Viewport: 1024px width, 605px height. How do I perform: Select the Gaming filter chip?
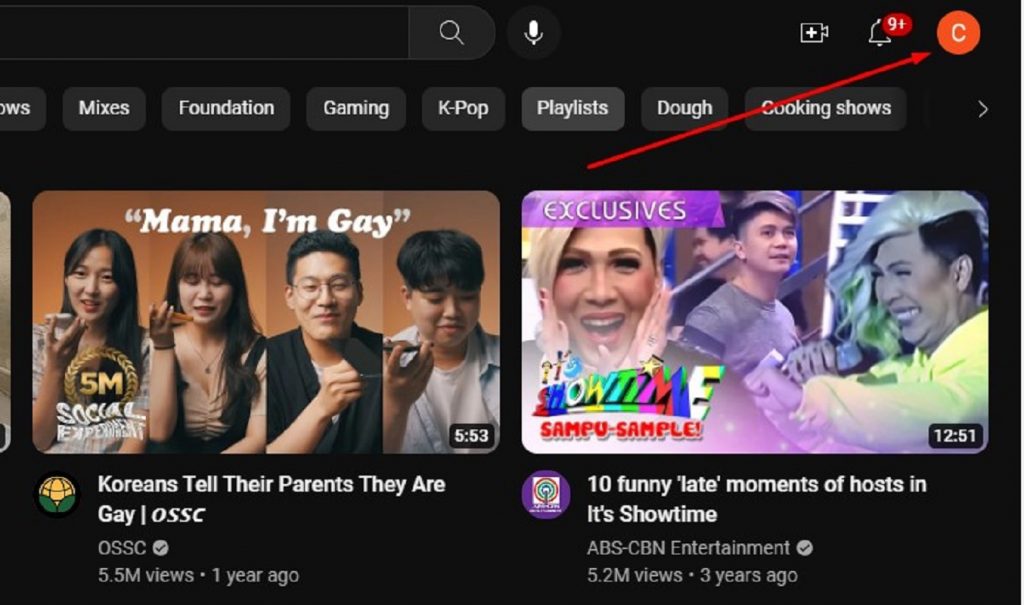355,108
